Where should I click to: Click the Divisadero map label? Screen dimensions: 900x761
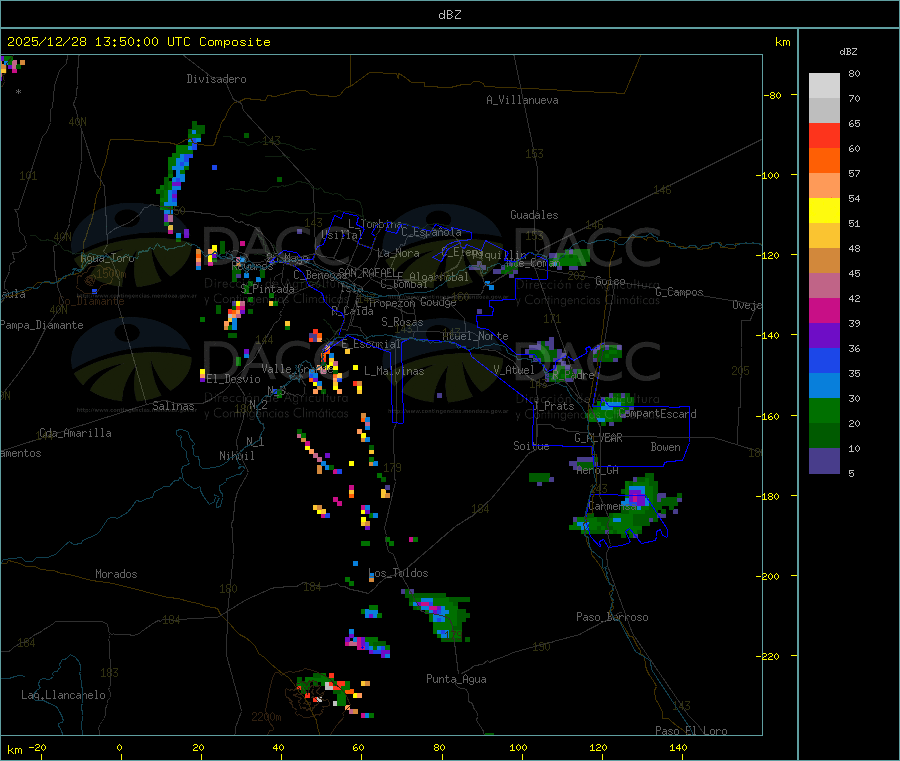pos(216,79)
